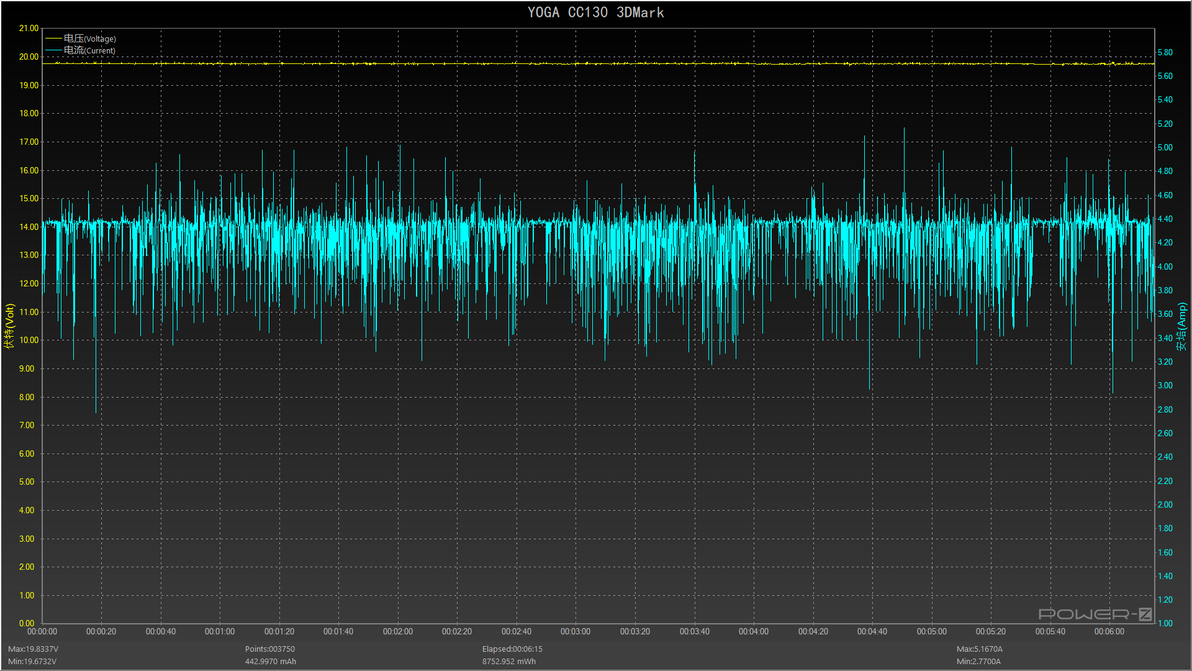
Task: Click the "Points:003750" status entry
Action: pyautogui.click(x=270, y=649)
